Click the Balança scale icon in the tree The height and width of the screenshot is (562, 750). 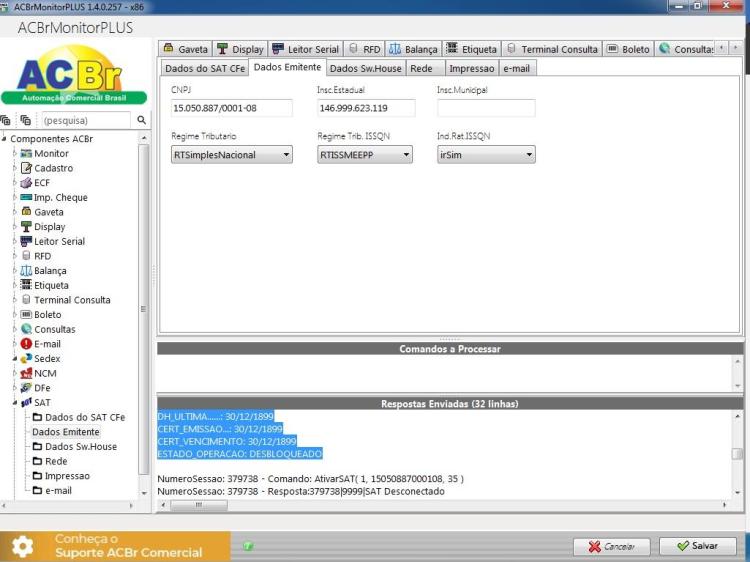(x=26, y=271)
